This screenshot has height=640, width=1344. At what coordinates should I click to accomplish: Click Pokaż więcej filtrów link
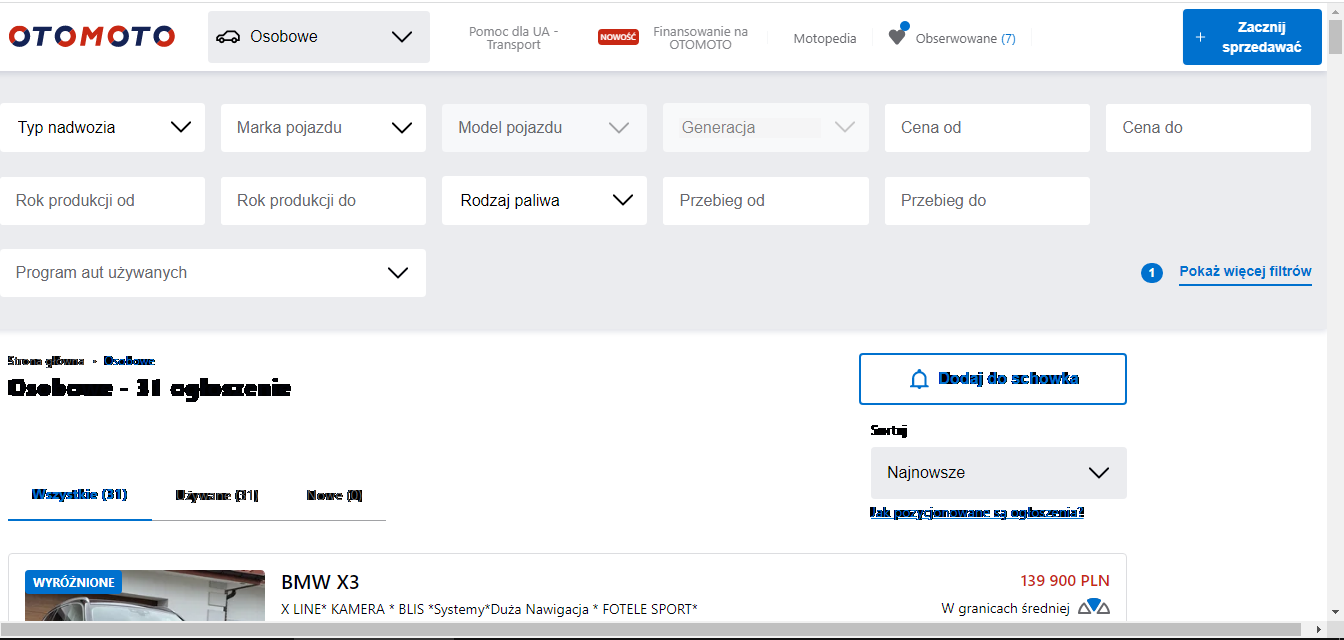1245,272
